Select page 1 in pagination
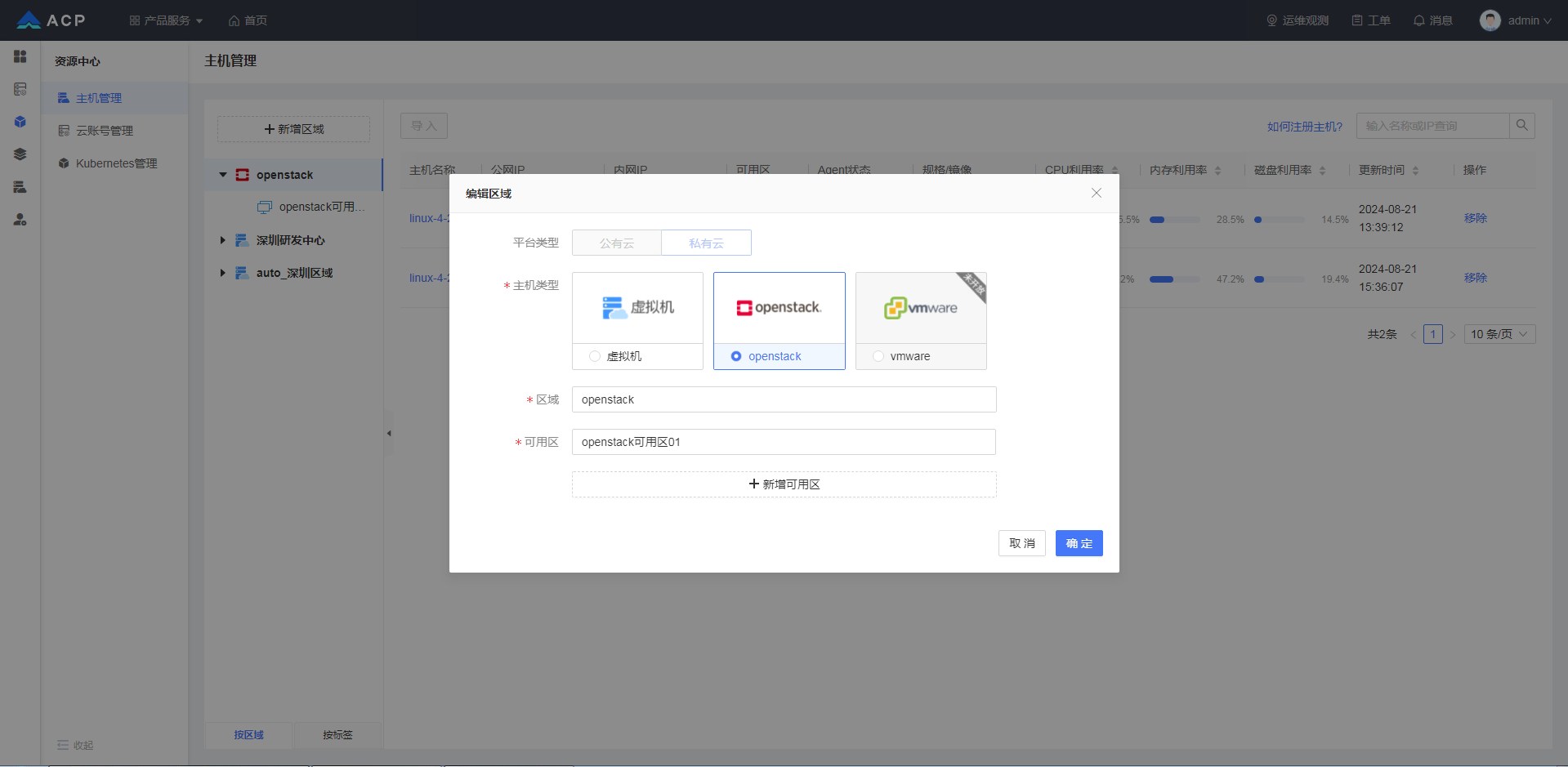Screen dimensions: 1568x767 click(x=1432, y=334)
